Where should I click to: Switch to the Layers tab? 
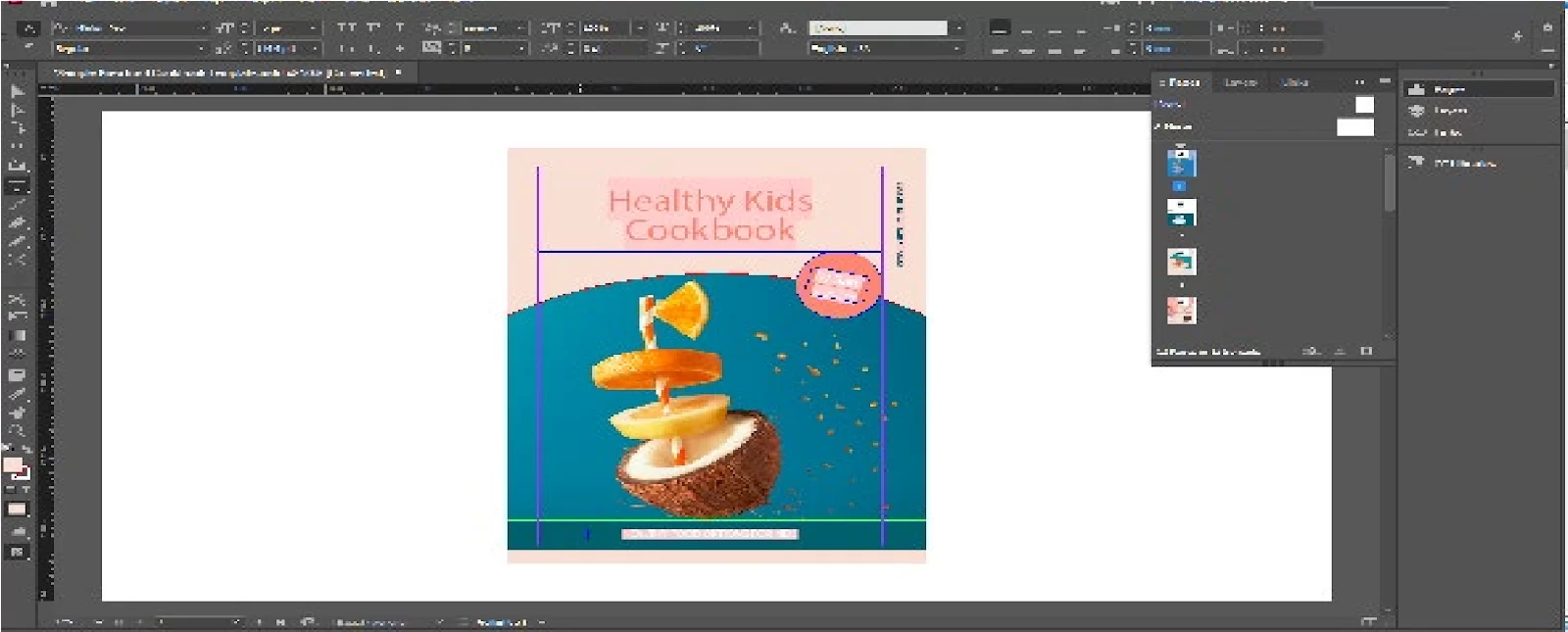1241,82
